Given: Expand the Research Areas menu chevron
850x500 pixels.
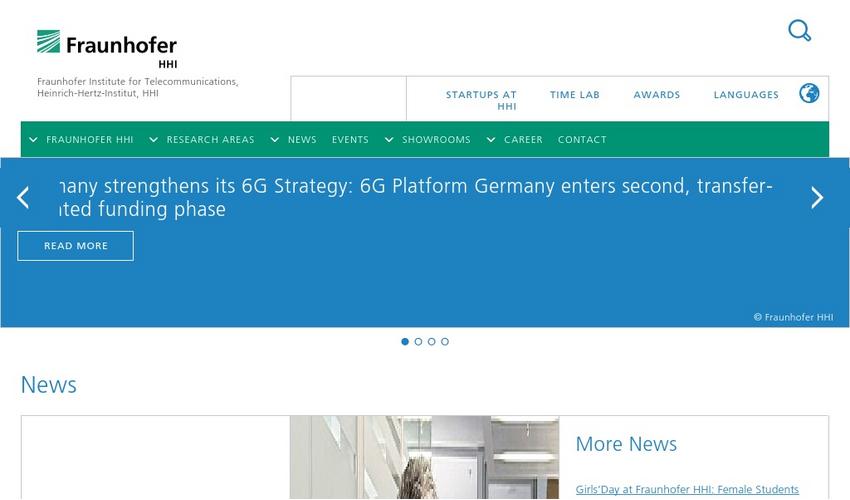Looking at the screenshot, I should (x=153, y=139).
